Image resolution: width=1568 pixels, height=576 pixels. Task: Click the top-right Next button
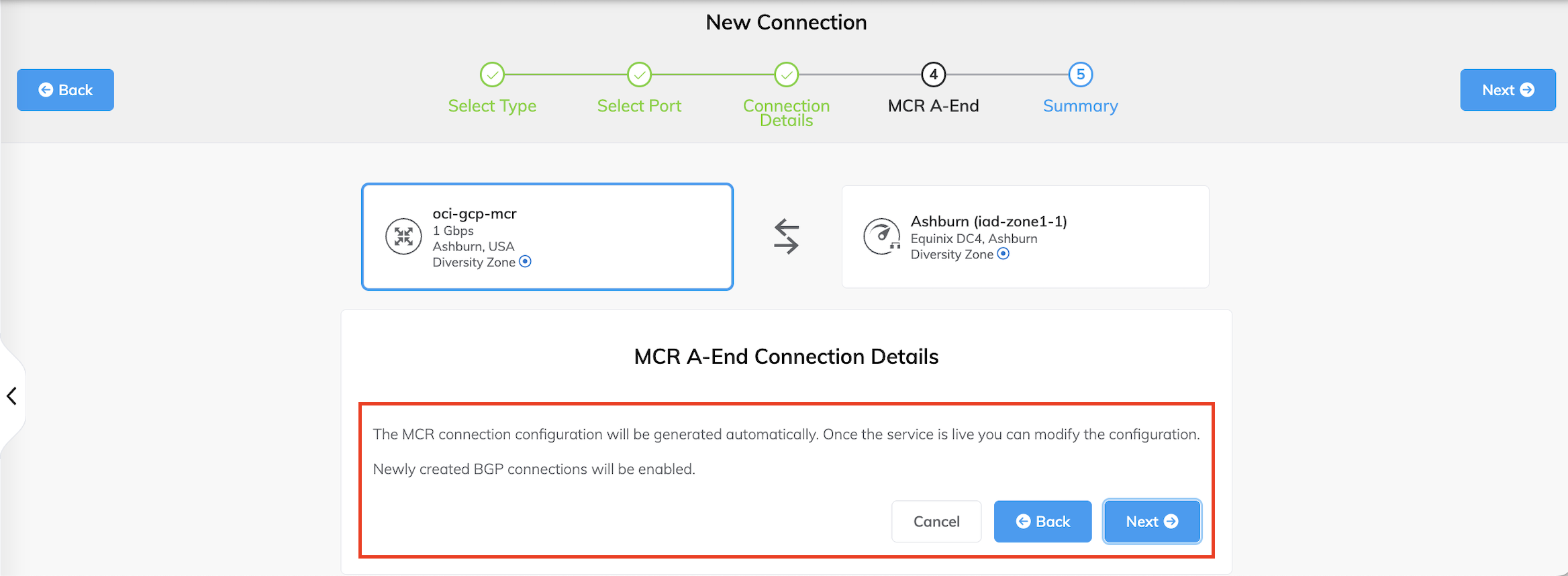1508,90
